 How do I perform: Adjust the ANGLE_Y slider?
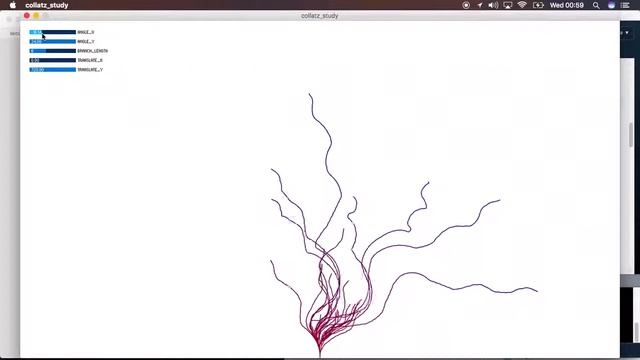click(53, 41)
